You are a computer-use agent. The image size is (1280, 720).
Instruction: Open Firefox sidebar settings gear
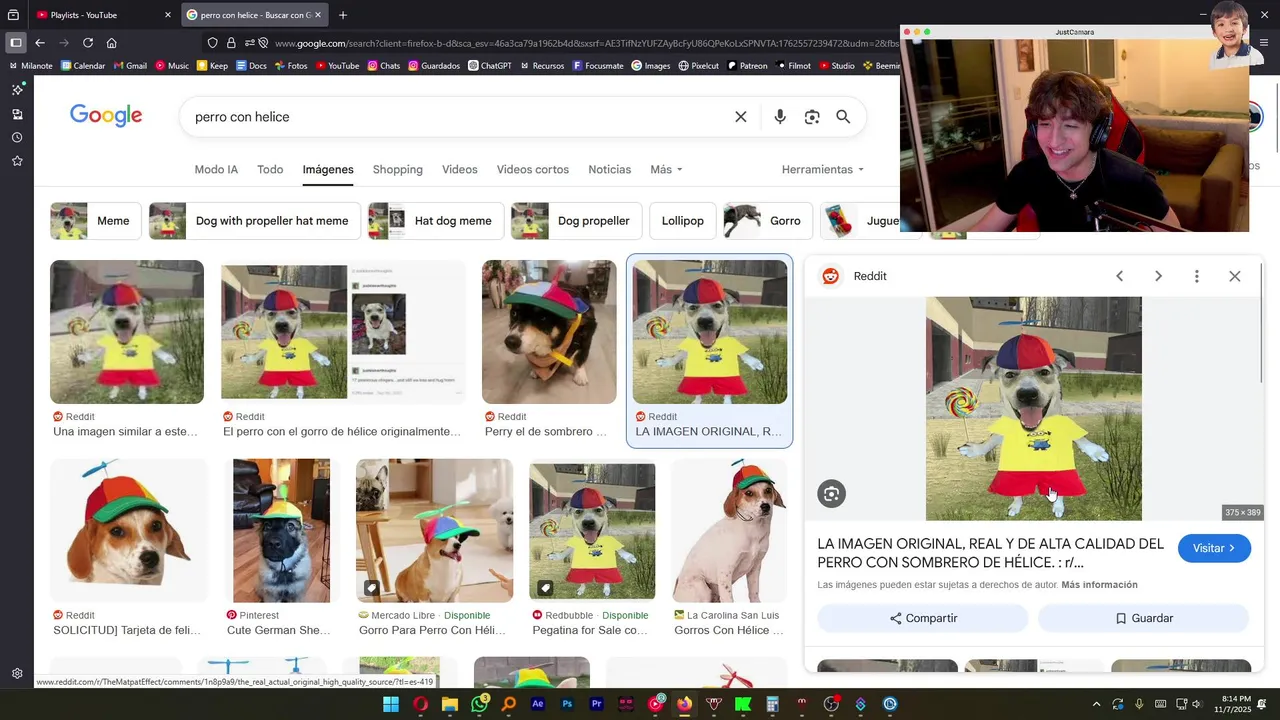[x=17, y=674]
